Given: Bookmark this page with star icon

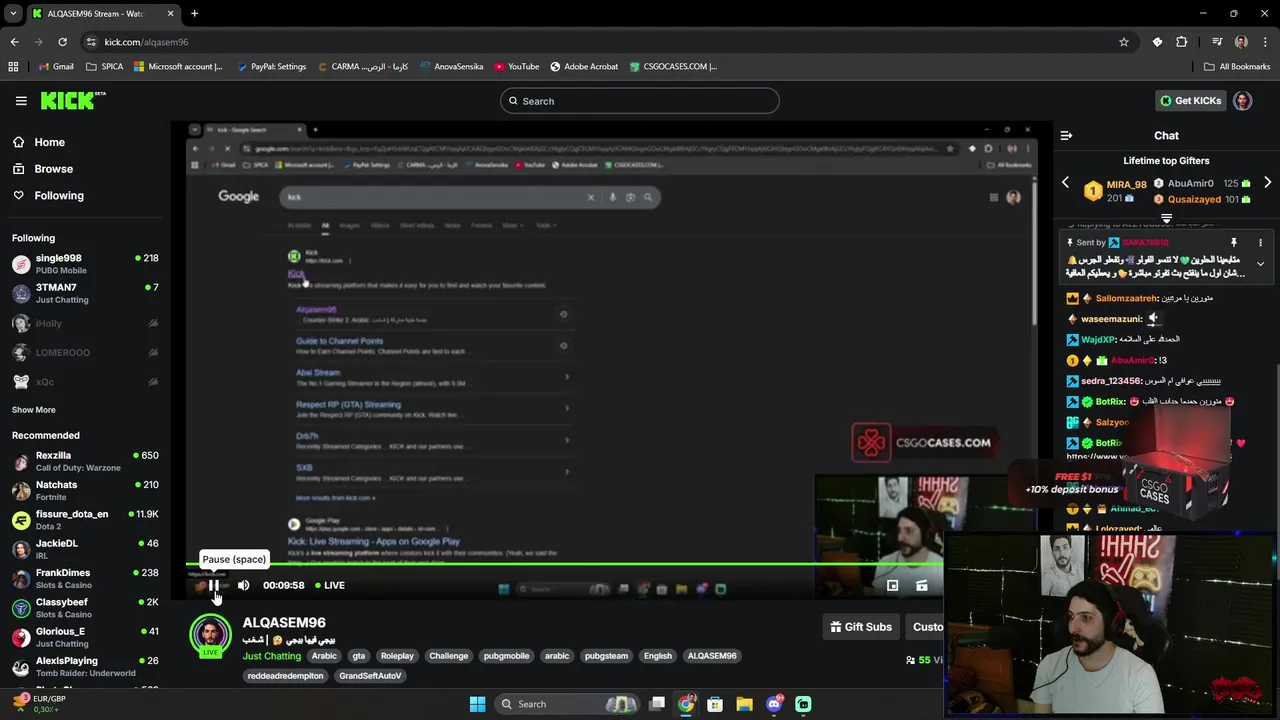Looking at the screenshot, I should point(1123,42).
